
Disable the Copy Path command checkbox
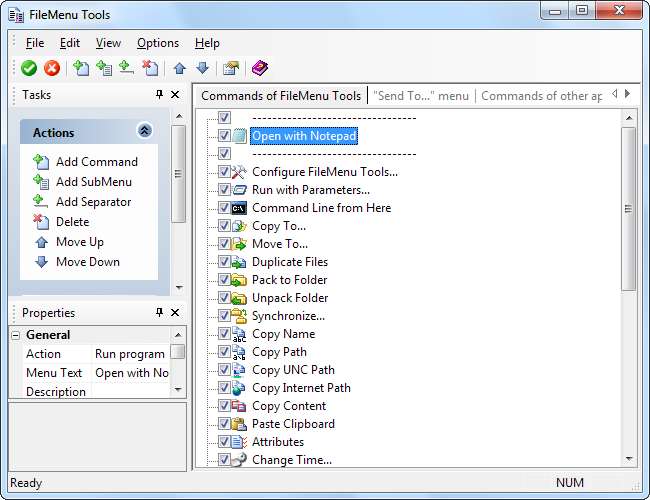coord(224,352)
